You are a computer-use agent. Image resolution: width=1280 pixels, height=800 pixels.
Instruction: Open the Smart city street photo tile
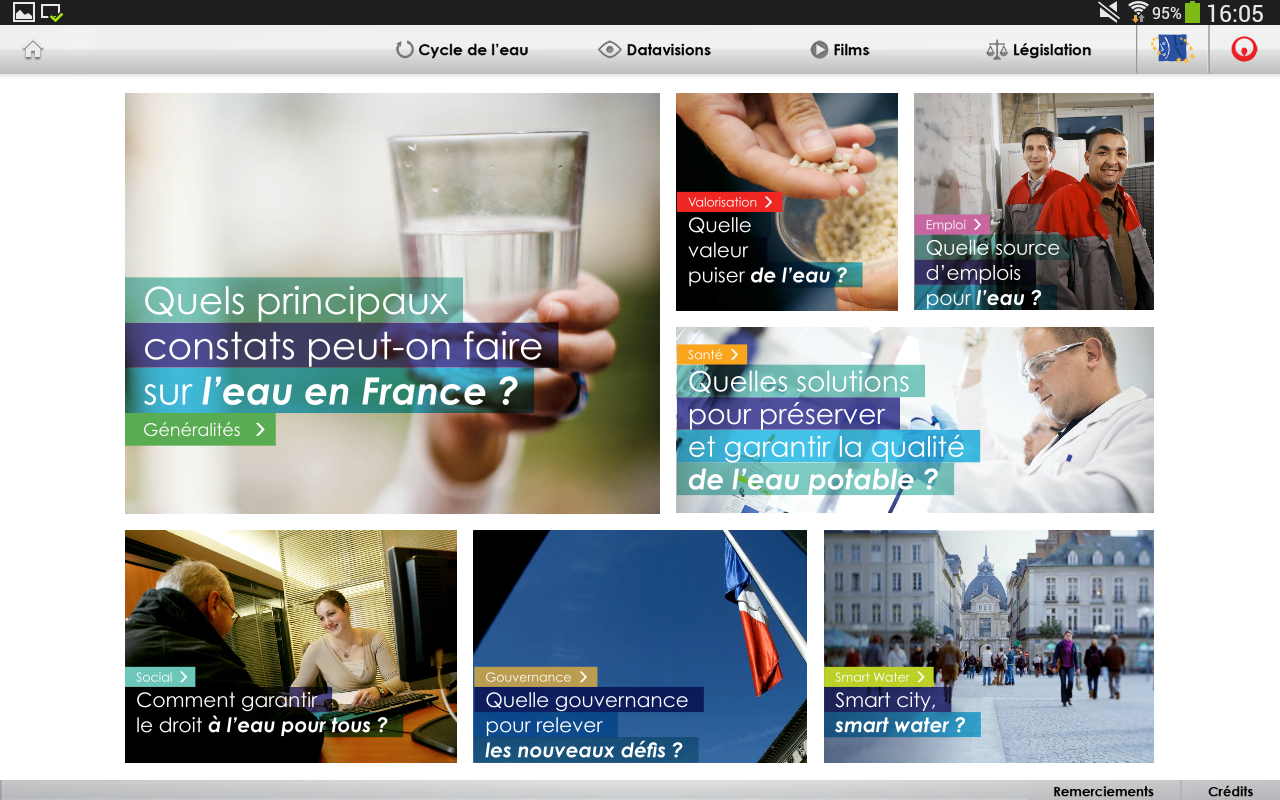pos(989,646)
